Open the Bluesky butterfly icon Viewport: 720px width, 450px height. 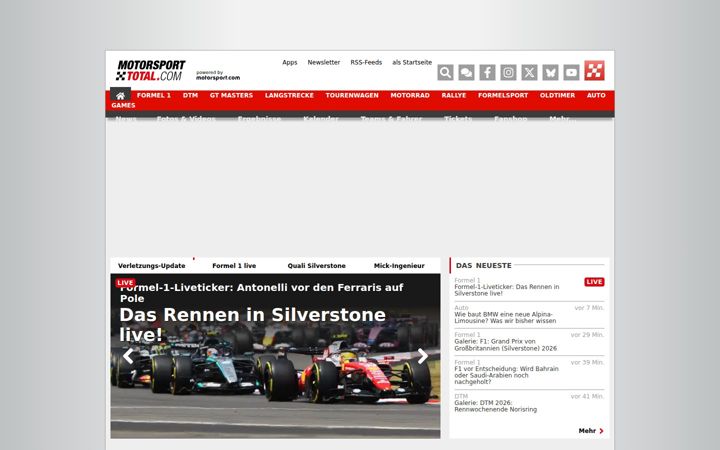550,73
